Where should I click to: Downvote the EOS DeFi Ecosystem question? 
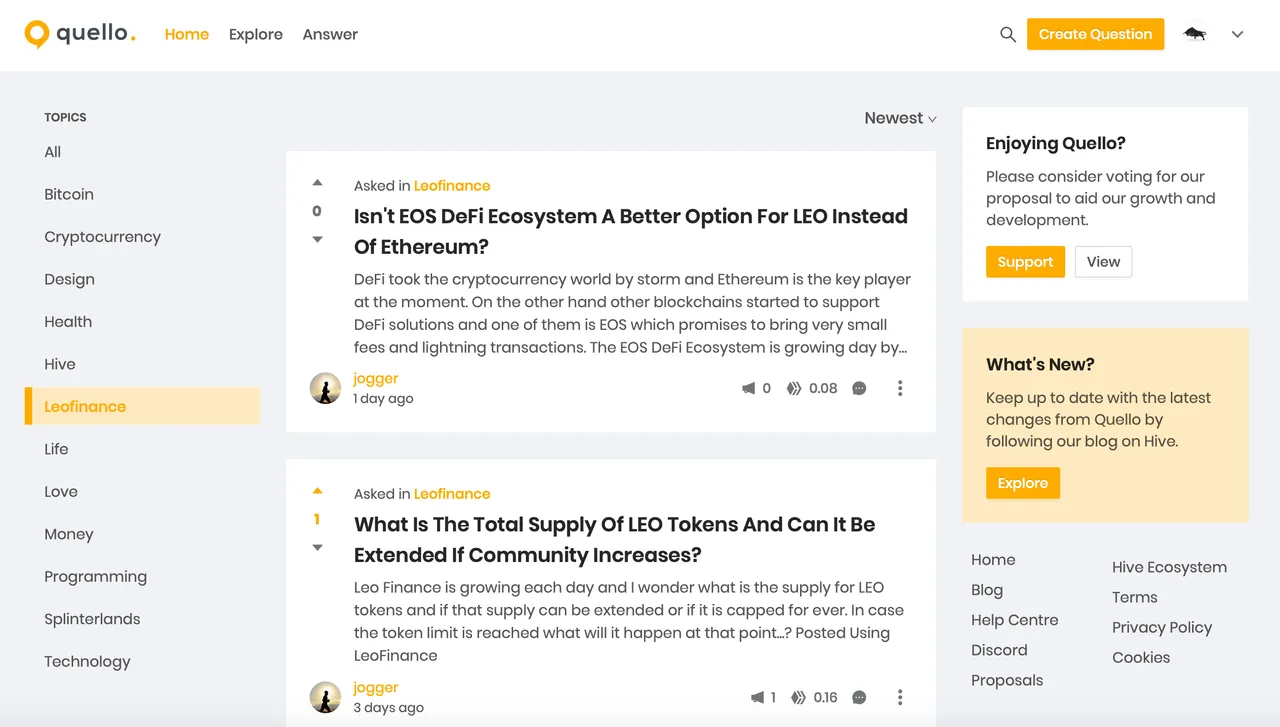[317, 239]
